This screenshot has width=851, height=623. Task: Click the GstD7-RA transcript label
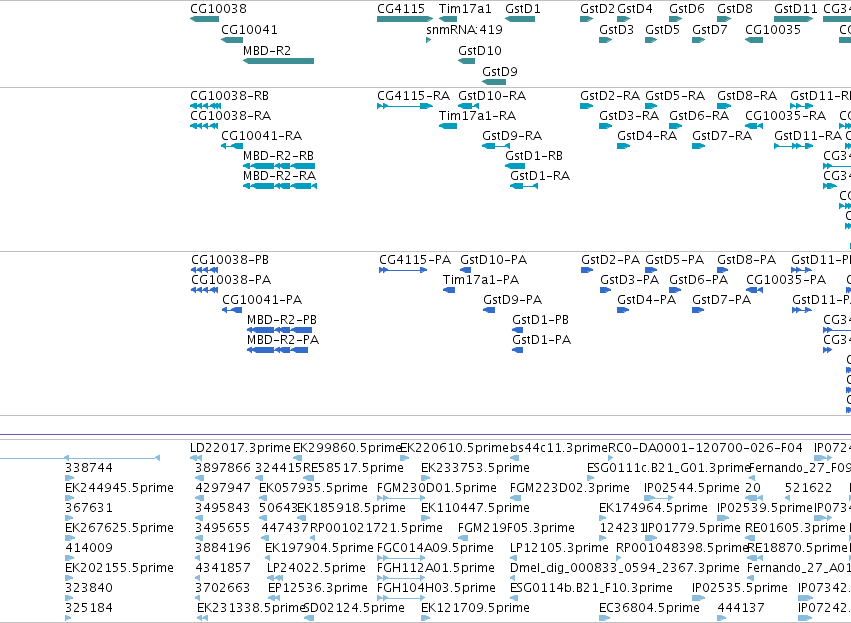[x=722, y=136]
